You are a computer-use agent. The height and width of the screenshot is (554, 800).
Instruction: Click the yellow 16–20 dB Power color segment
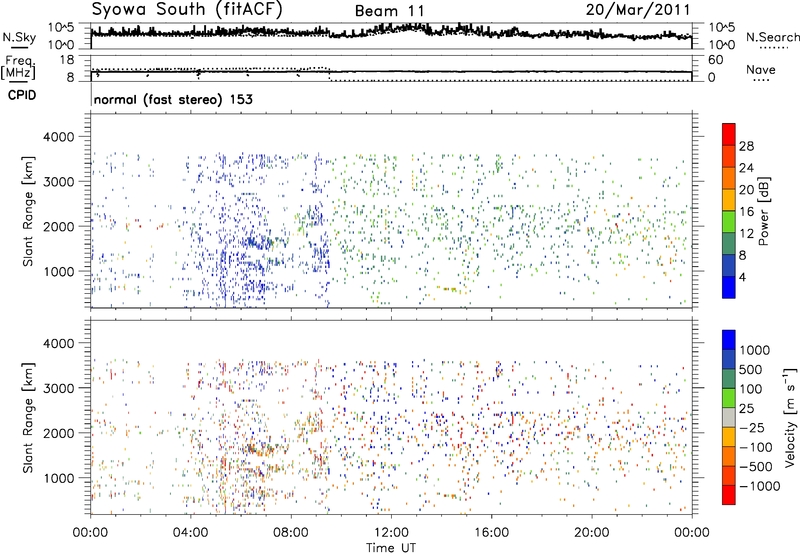[729, 199]
